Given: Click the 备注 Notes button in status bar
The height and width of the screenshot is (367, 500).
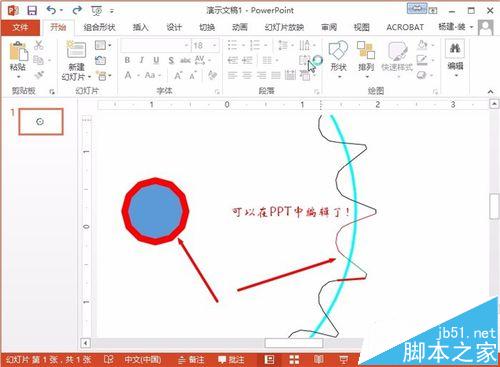Looking at the screenshot, I should tap(191, 360).
